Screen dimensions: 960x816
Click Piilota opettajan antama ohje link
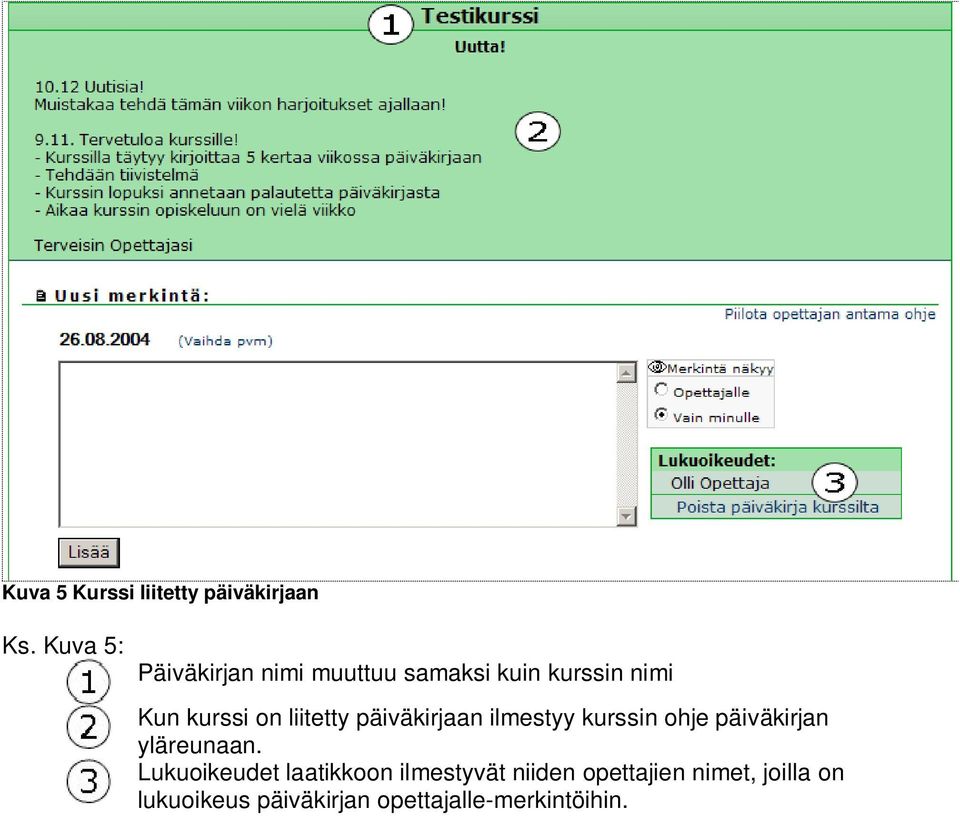(830, 314)
